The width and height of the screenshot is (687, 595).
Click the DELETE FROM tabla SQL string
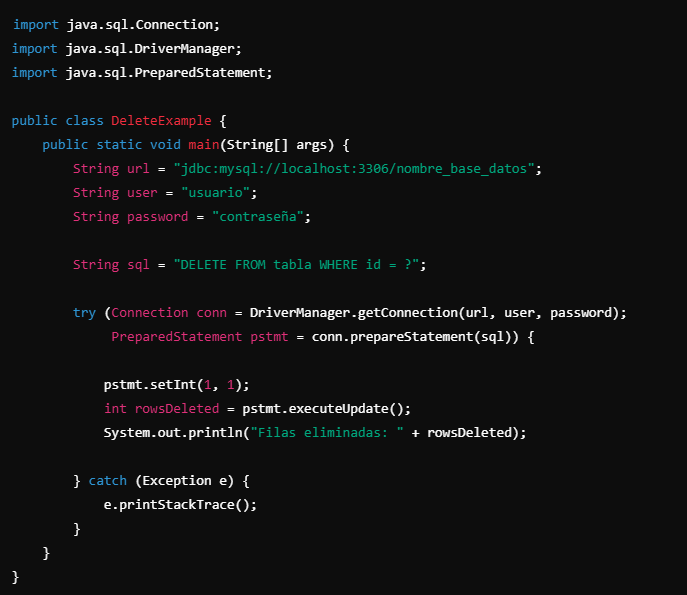(296, 265)
